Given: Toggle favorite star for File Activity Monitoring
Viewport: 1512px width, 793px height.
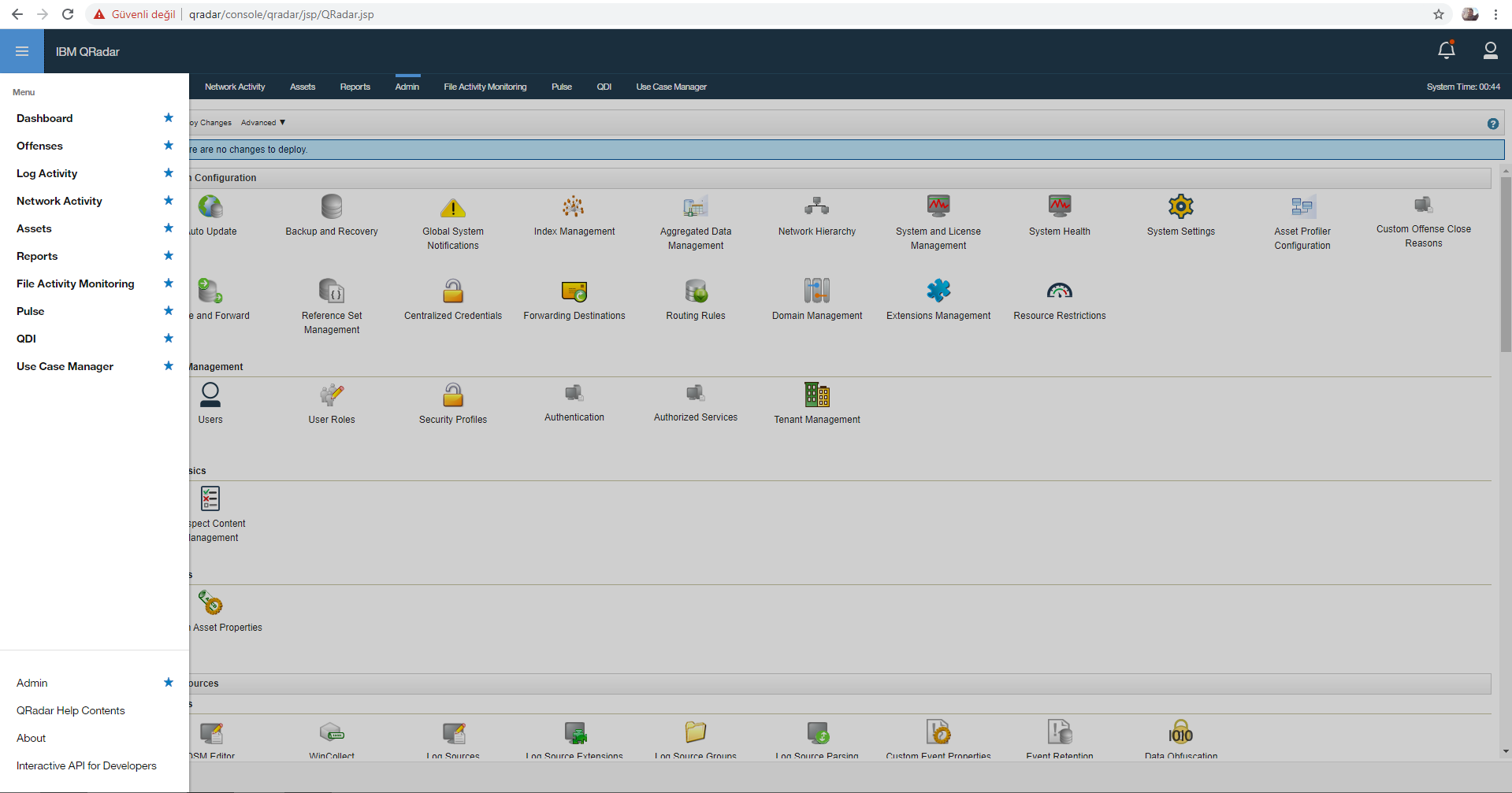Looking at the screenshot, I should 168,283.
